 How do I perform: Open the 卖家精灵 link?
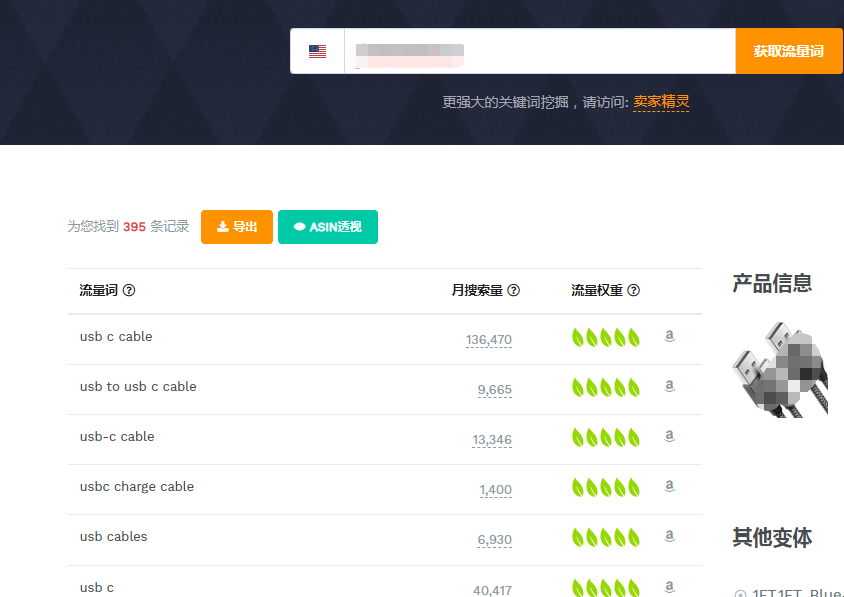pyautogui.click(x=660, y=102)
